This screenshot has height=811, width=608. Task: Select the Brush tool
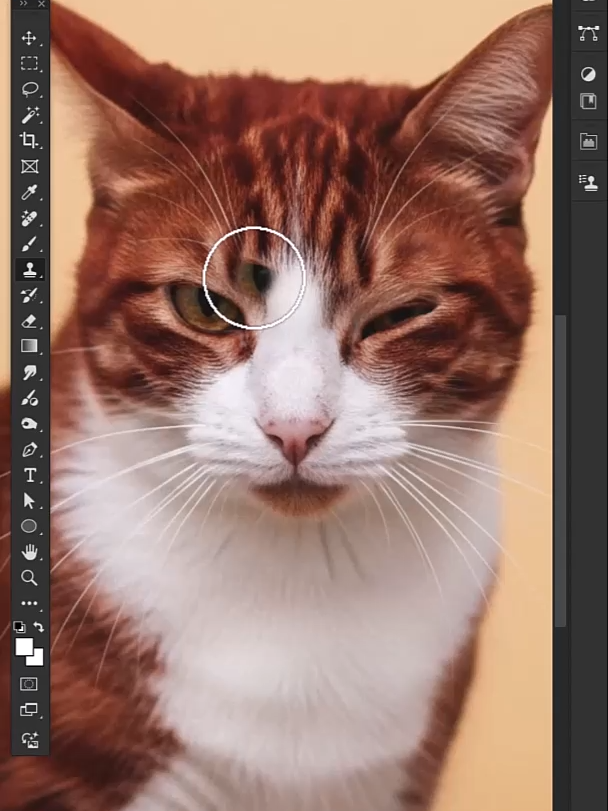(x=29, y=244)
